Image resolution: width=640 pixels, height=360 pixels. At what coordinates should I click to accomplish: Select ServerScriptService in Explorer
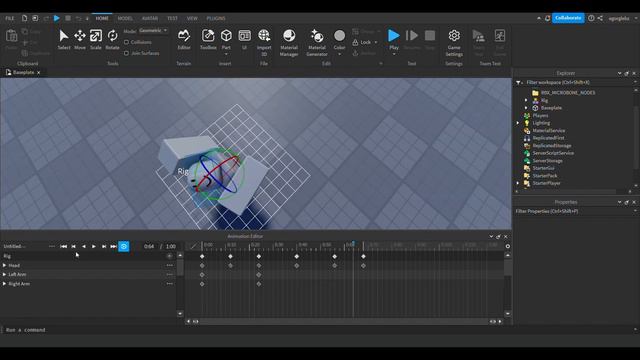tap(553, 153)
